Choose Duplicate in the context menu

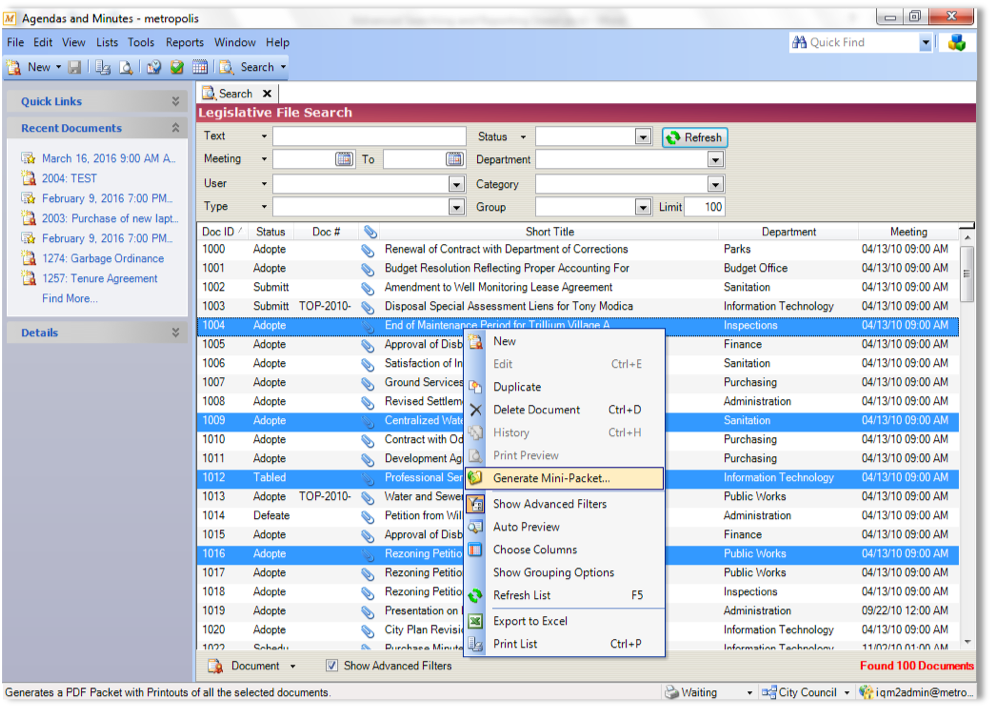coord(564,387)
